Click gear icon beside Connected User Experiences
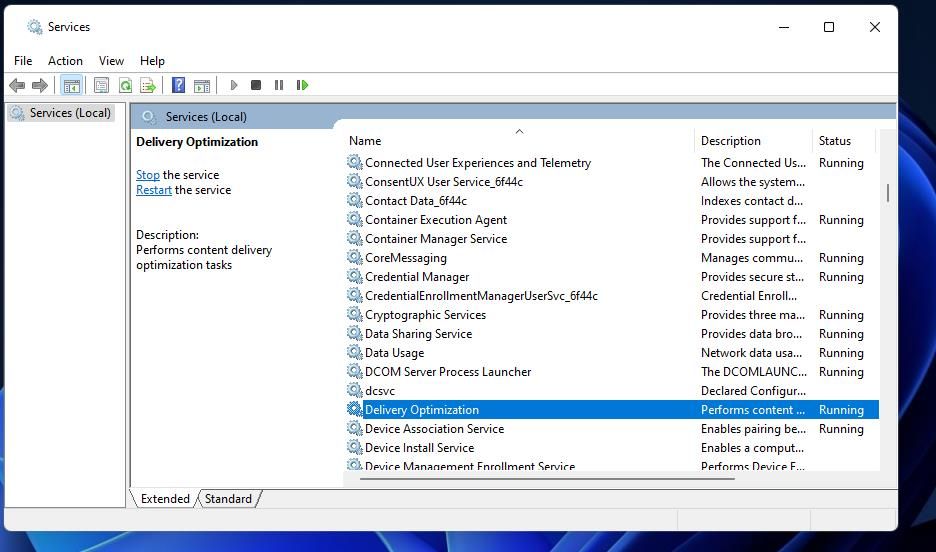The image size is (936, 552). click(x=355, y=162)
